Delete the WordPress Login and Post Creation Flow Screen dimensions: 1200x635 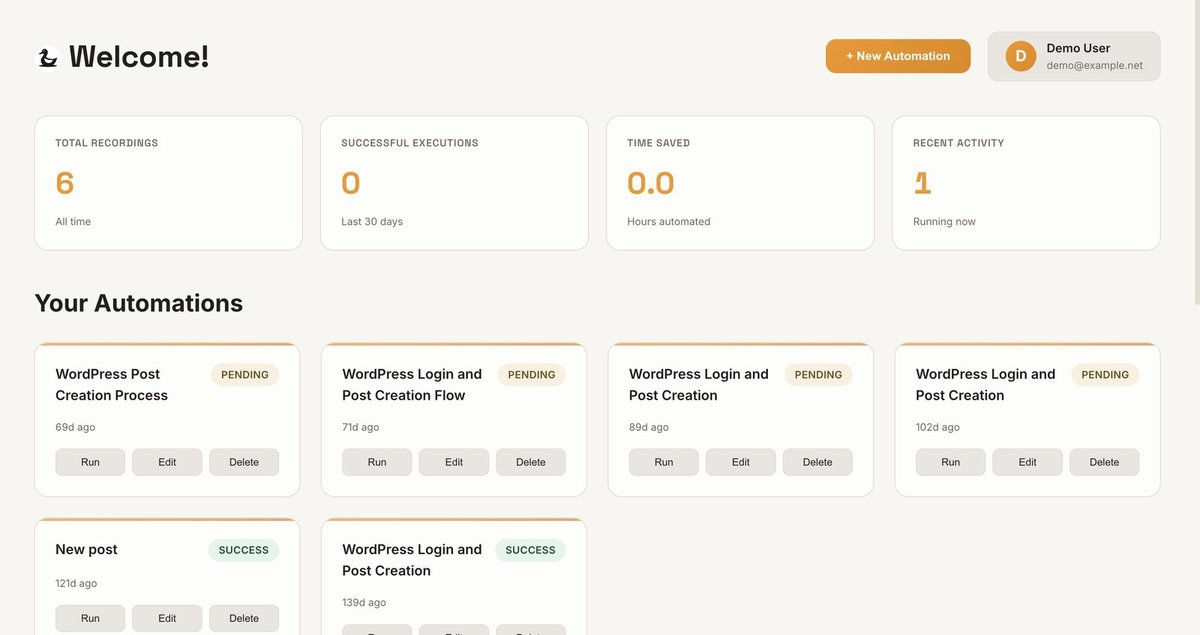(x=531, y=462)
